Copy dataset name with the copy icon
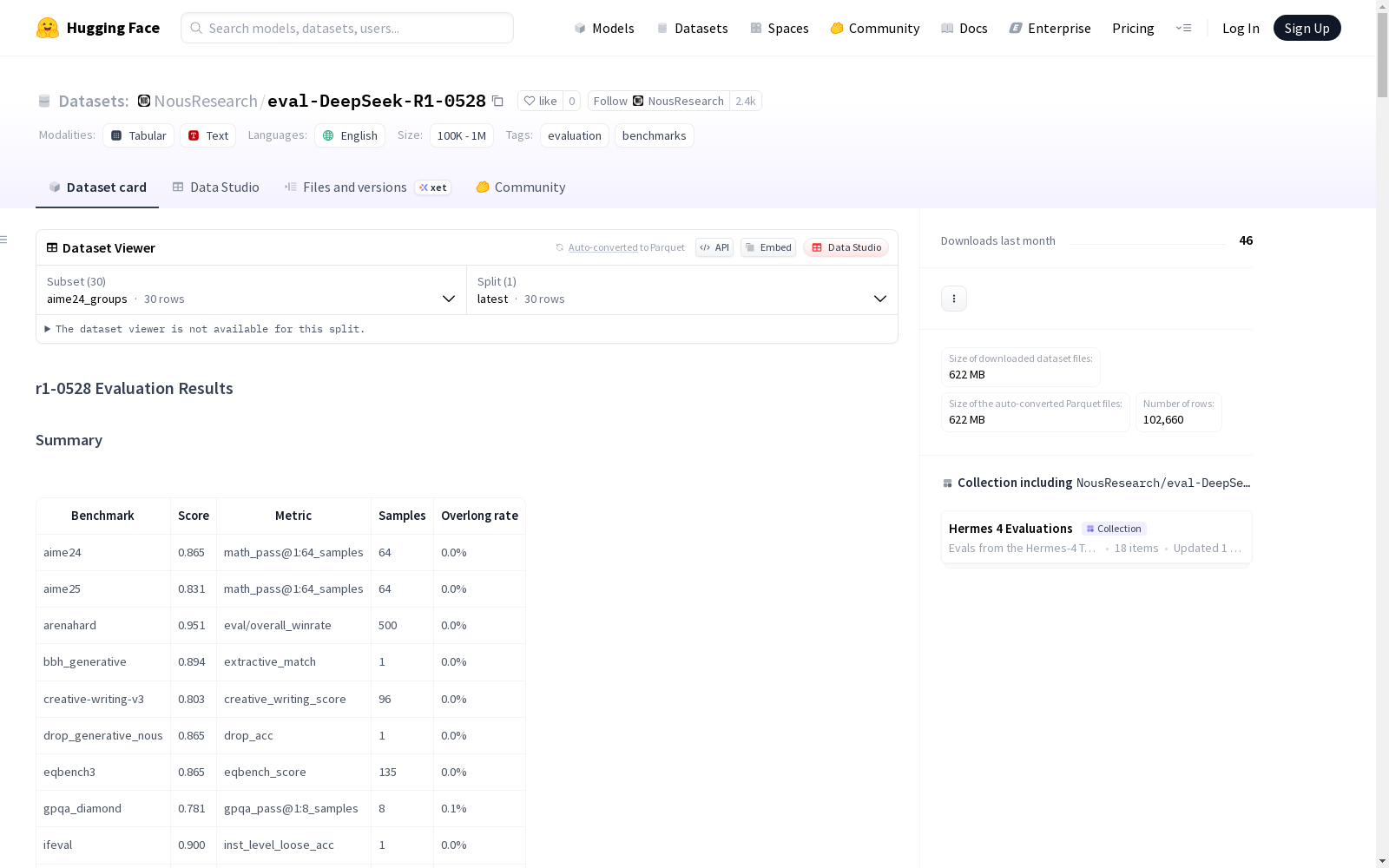The width and height of the screenshot is (1389, 868). (497, 101)
